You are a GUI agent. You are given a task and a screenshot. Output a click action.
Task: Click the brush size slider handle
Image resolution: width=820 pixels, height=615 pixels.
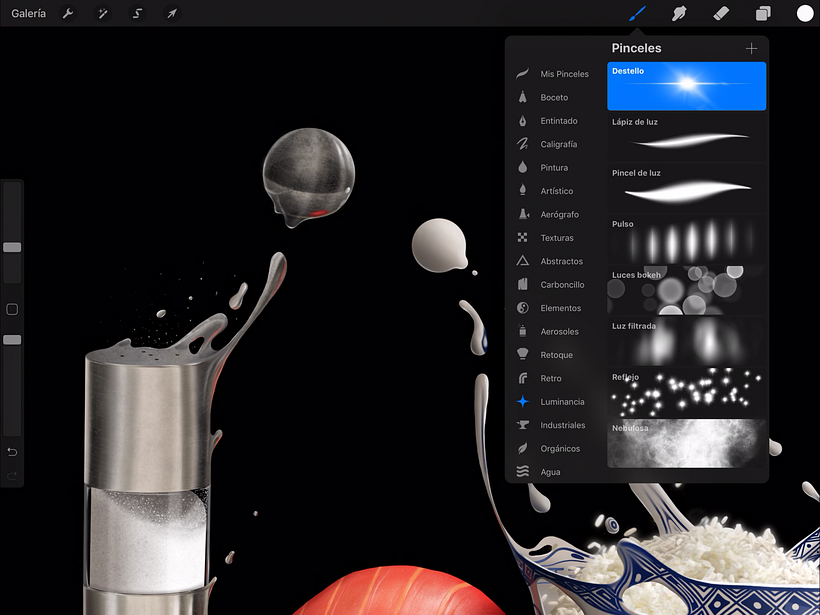click(12, 247)
